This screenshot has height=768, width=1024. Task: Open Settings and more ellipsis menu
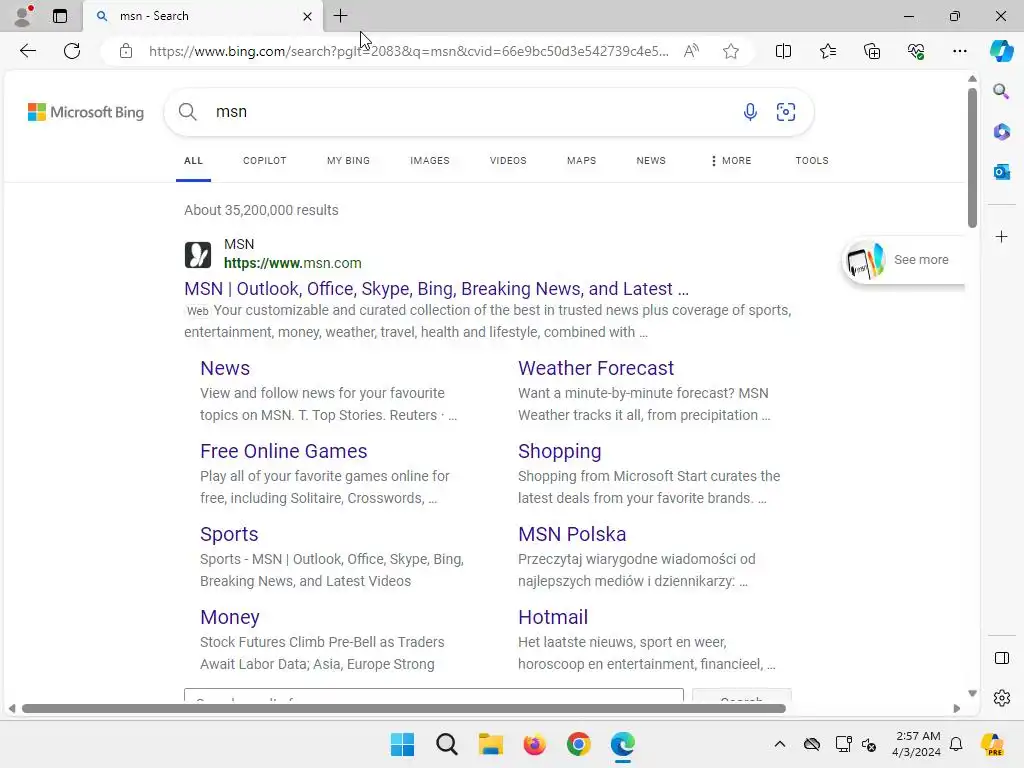pyautogui.click(x=959, y=51)
